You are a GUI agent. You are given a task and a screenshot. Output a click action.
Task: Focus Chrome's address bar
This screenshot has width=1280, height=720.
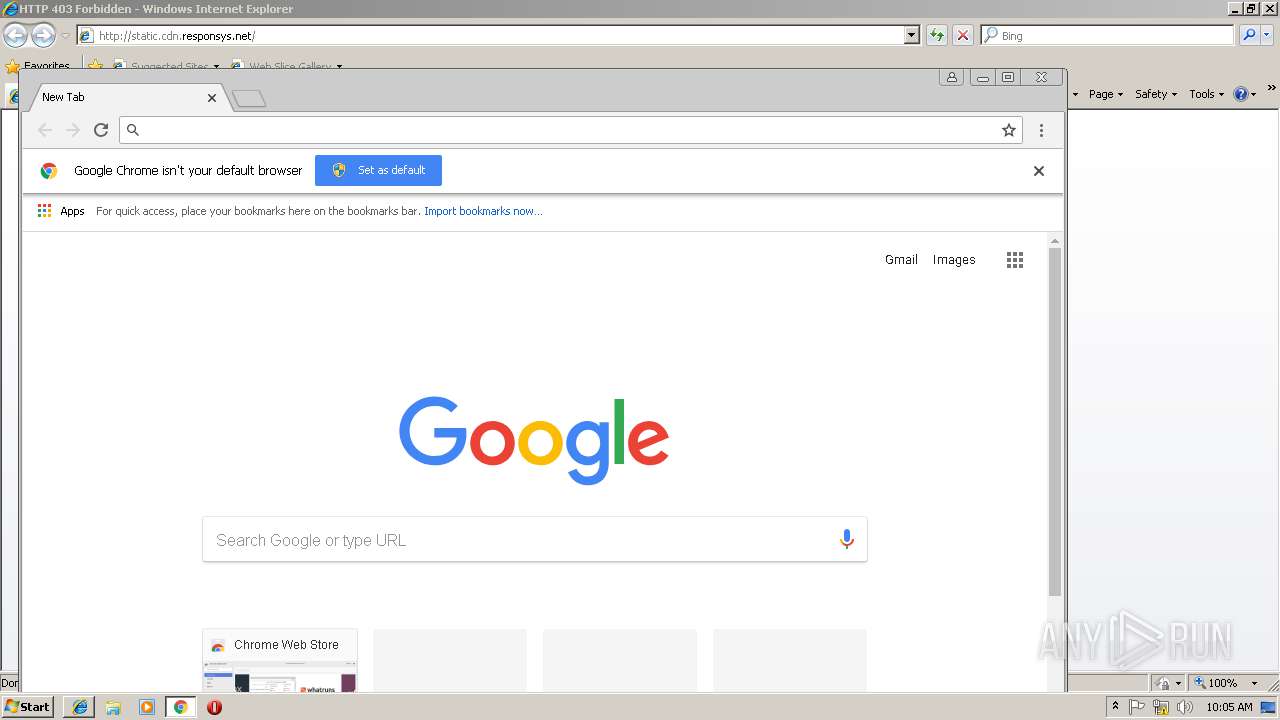[x=570, y=130]
